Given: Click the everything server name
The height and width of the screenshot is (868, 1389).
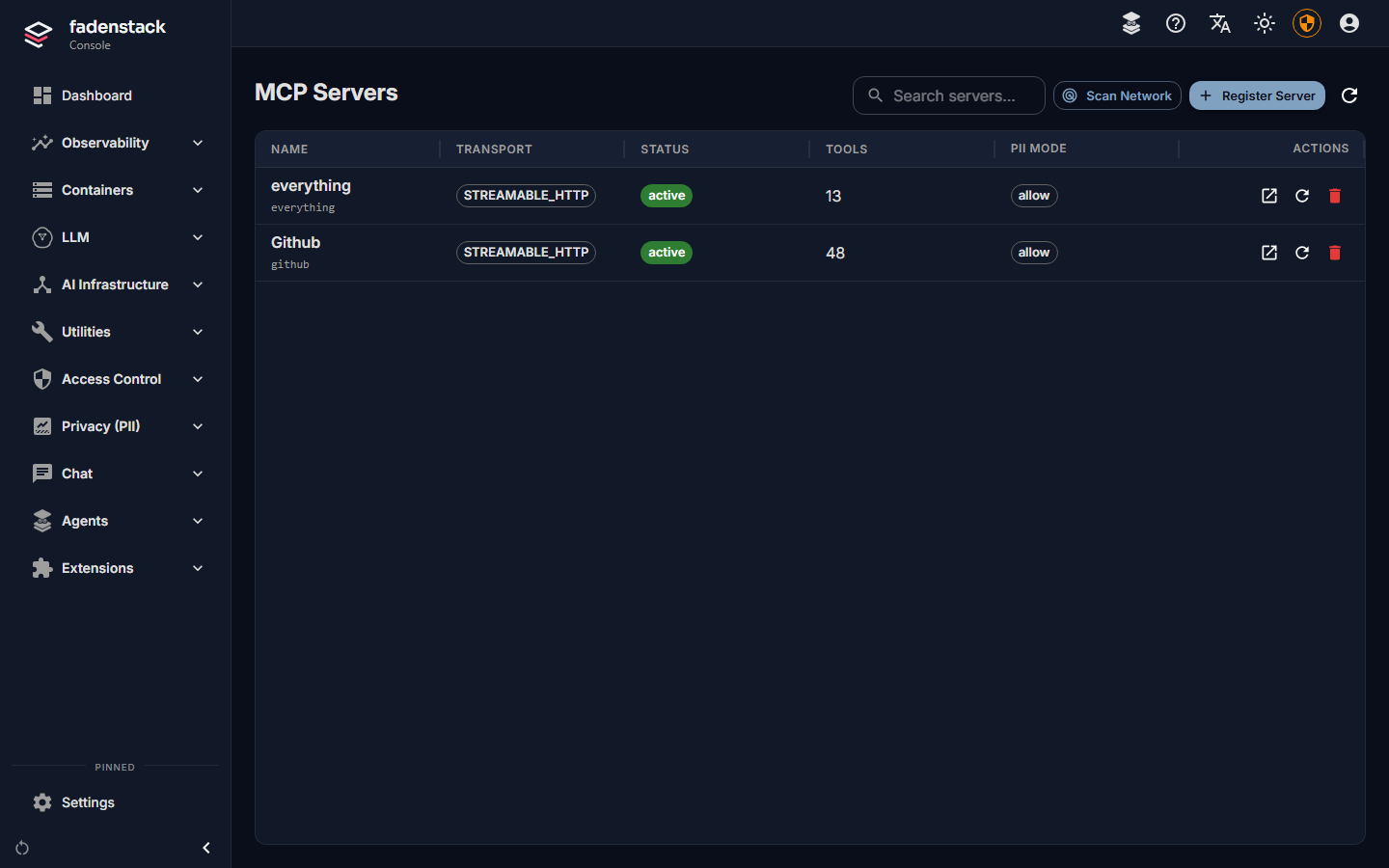Looking at the screenshot, I should pos(311,186).
